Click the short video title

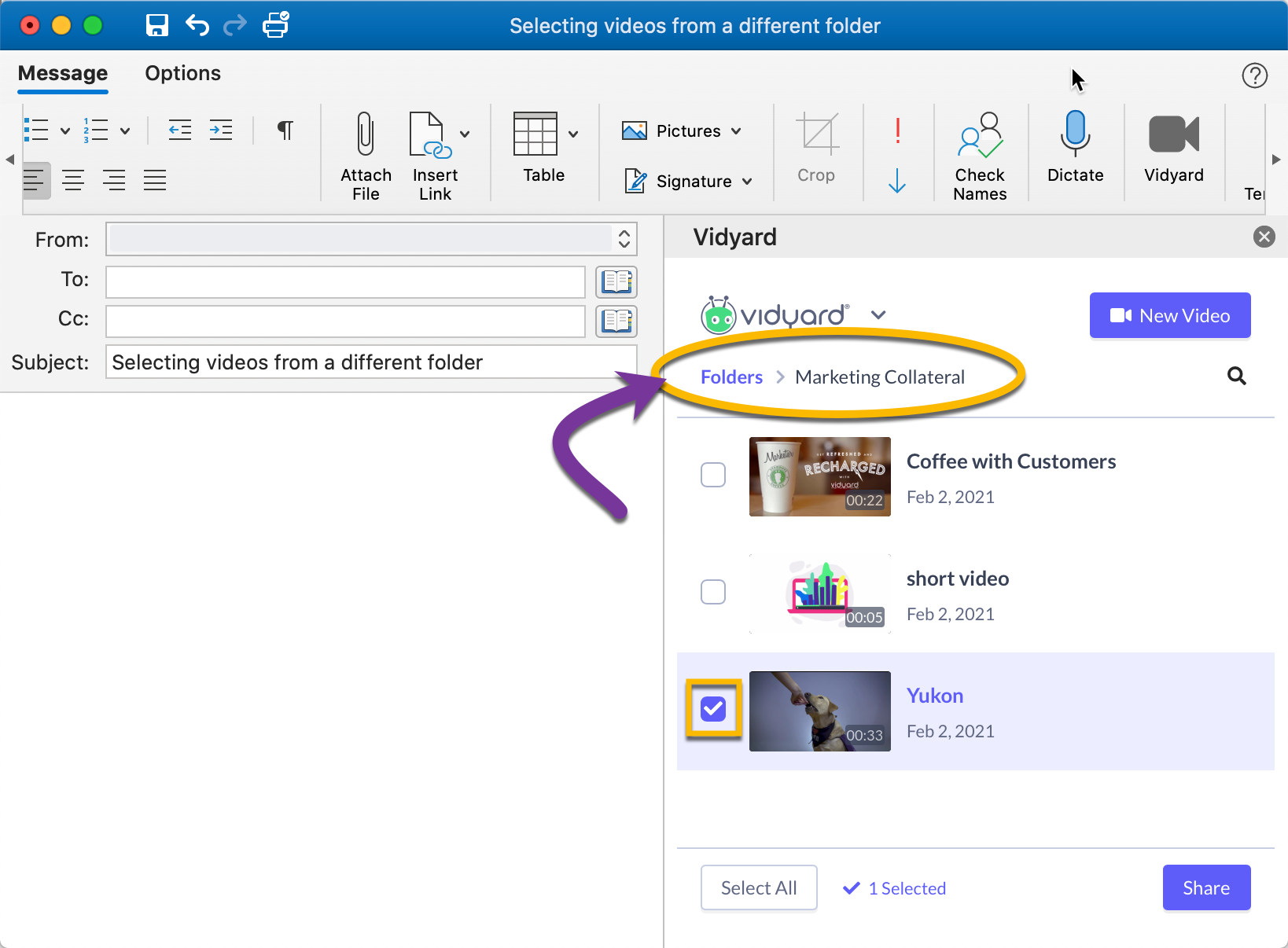click(957, 579)
